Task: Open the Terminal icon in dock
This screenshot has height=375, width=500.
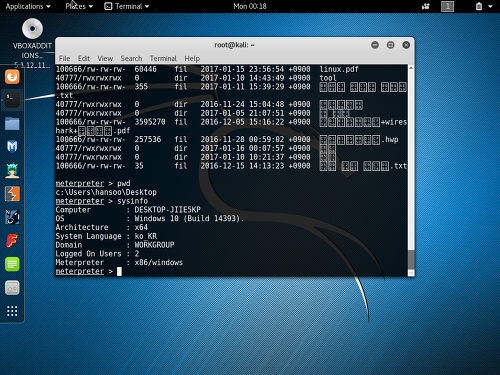Action: [12, 100]
